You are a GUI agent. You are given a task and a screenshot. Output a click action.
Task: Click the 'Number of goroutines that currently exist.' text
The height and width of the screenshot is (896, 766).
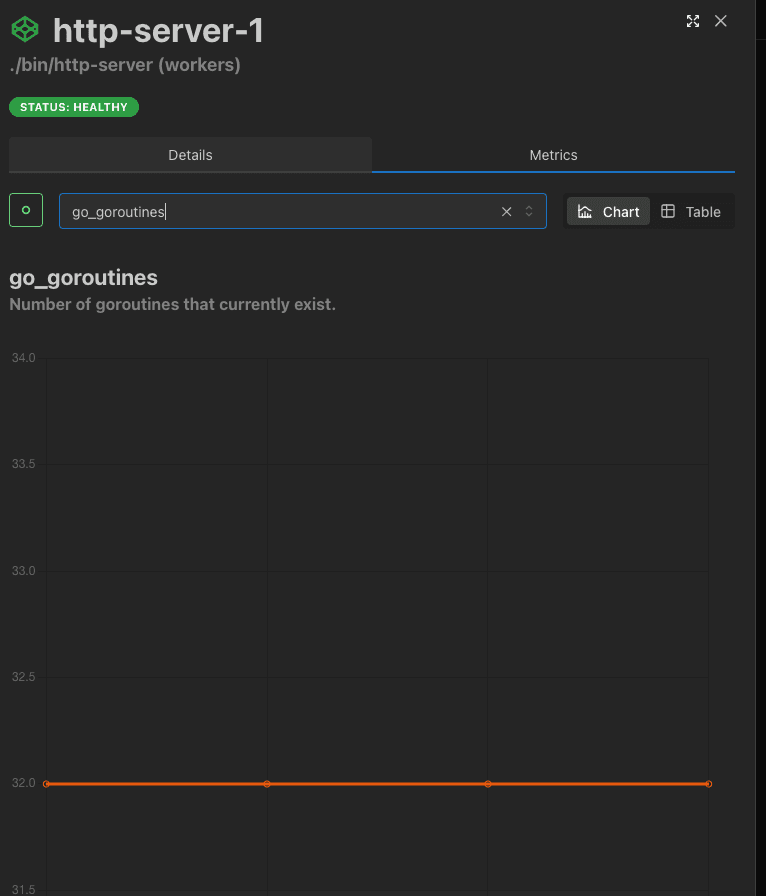pyautogui.click(x=173, y=304)
